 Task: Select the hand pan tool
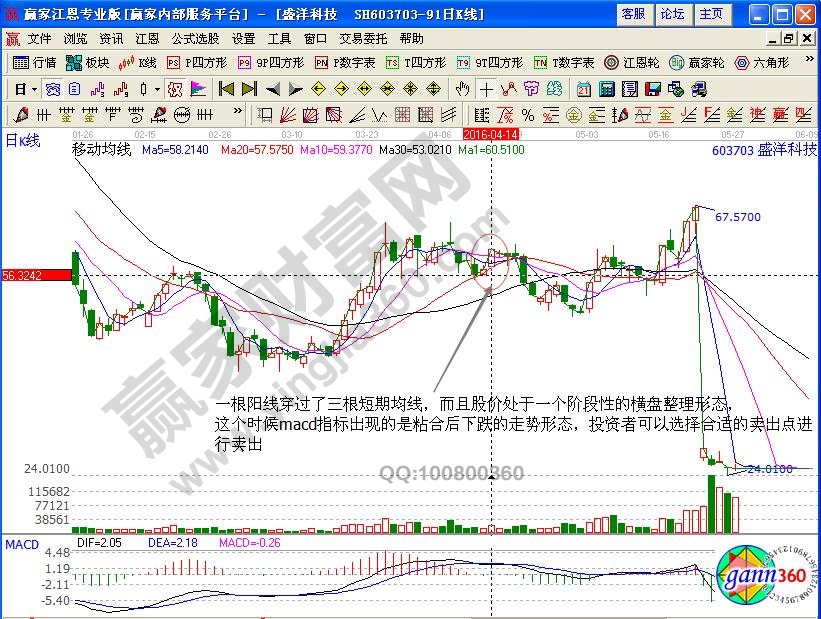[x=463, y=88]
